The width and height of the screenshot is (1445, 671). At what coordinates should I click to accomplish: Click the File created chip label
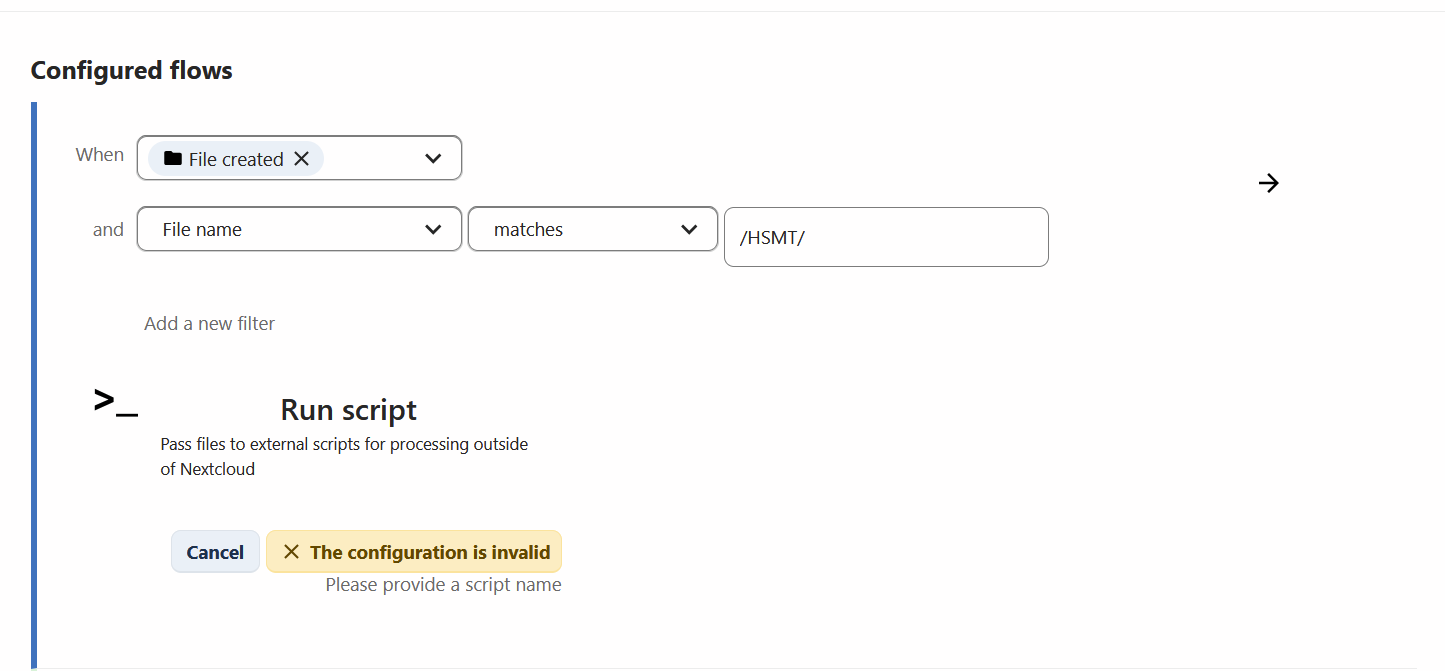(x=236, y=159)
